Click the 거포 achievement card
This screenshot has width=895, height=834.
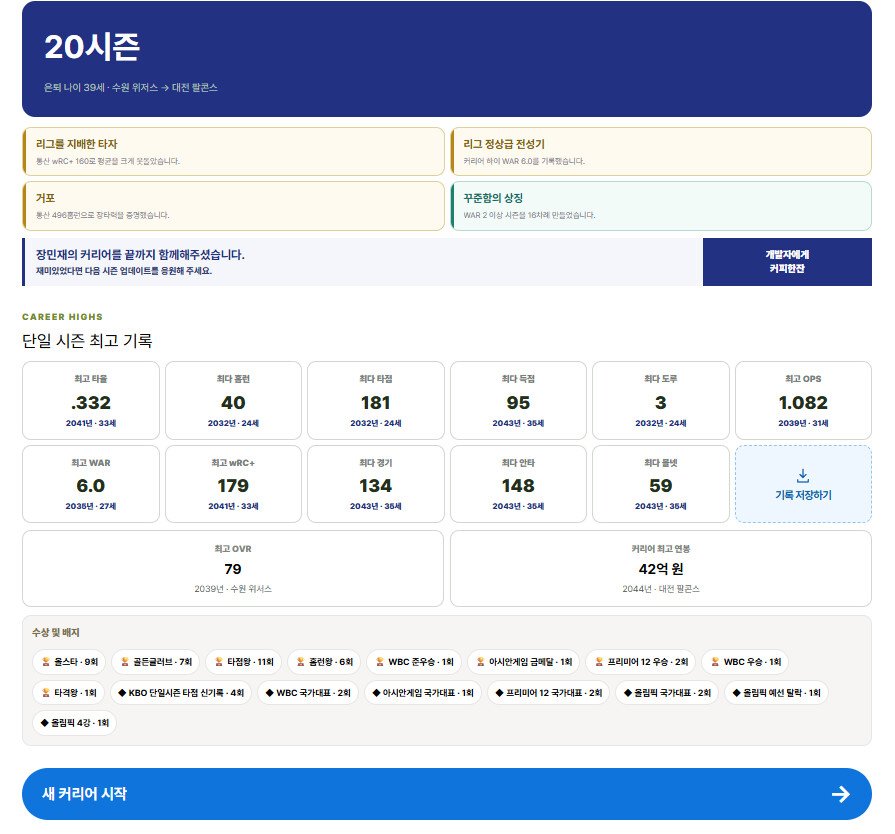pos(233,206)
